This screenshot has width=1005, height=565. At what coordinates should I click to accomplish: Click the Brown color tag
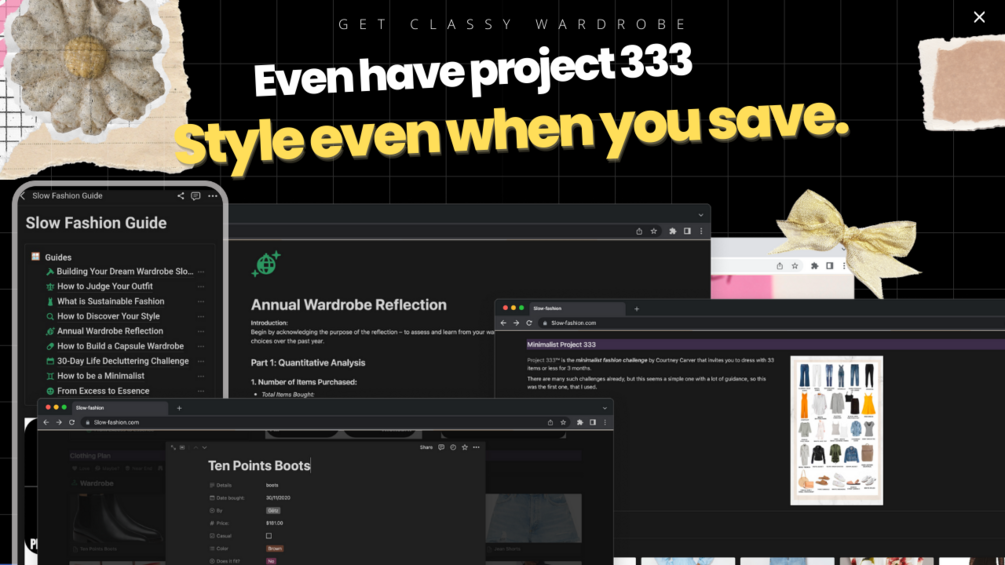(x=274, y=548)
